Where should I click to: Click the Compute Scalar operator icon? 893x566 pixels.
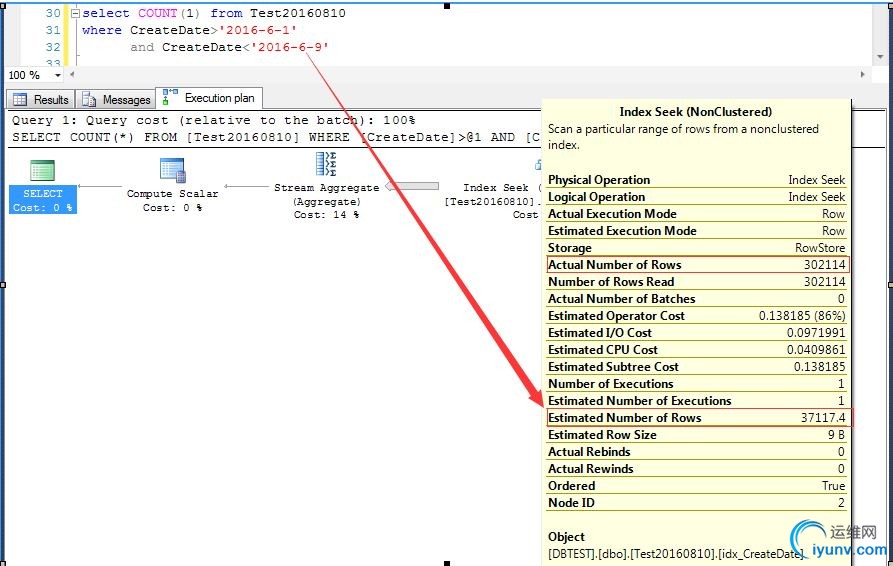(173, 170)
